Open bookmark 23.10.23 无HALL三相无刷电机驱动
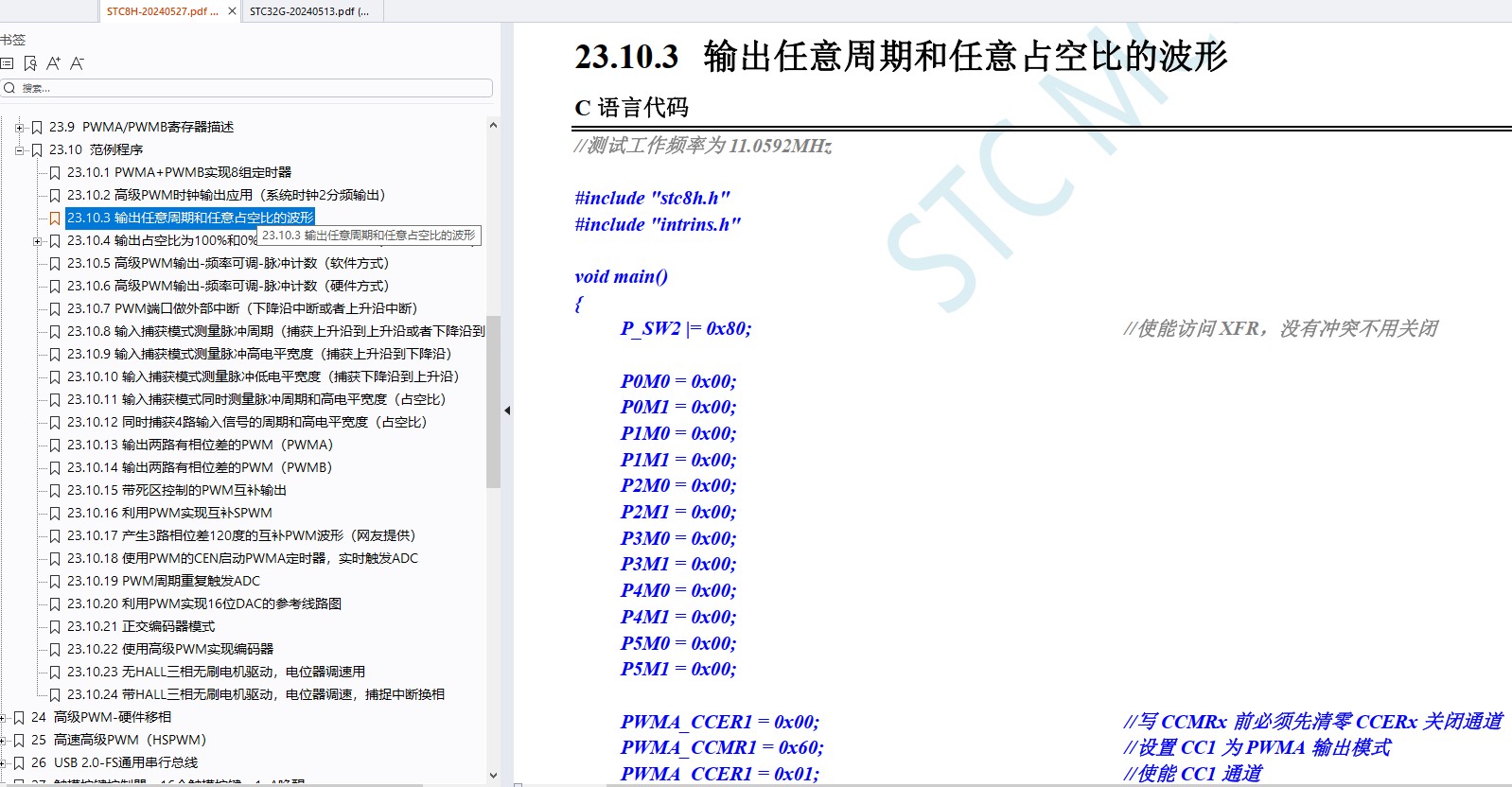 [x=216, y=672]
